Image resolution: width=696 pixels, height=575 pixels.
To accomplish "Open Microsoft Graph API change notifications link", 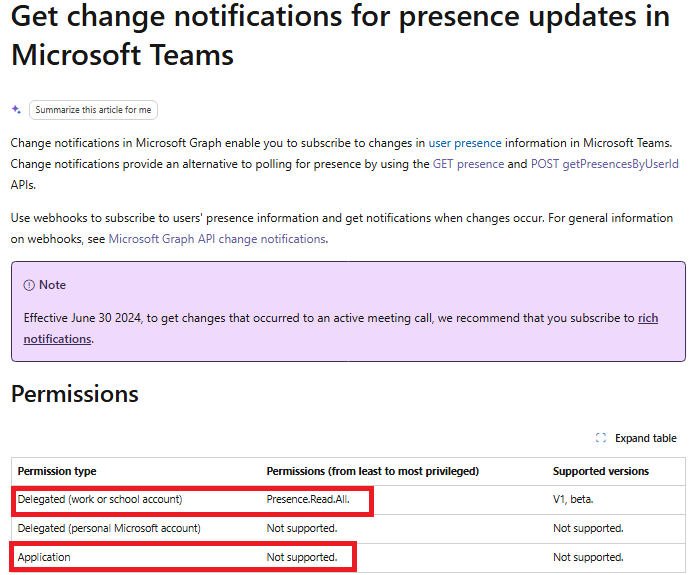I will 218,239.
